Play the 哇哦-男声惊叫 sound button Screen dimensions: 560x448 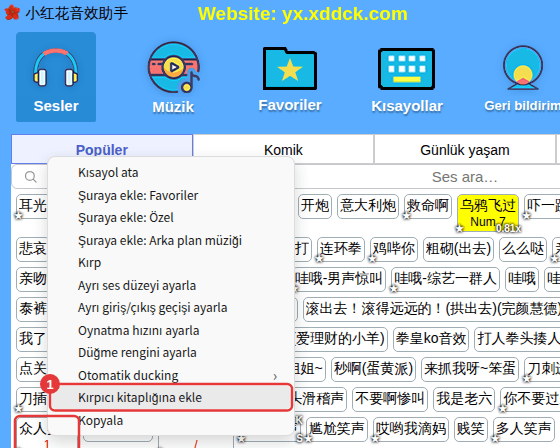339,279
